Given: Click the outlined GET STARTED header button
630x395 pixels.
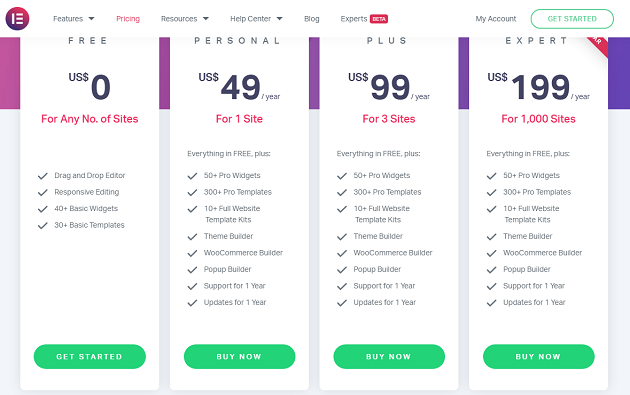Looking at the screenshot, I should pos(572,19).
